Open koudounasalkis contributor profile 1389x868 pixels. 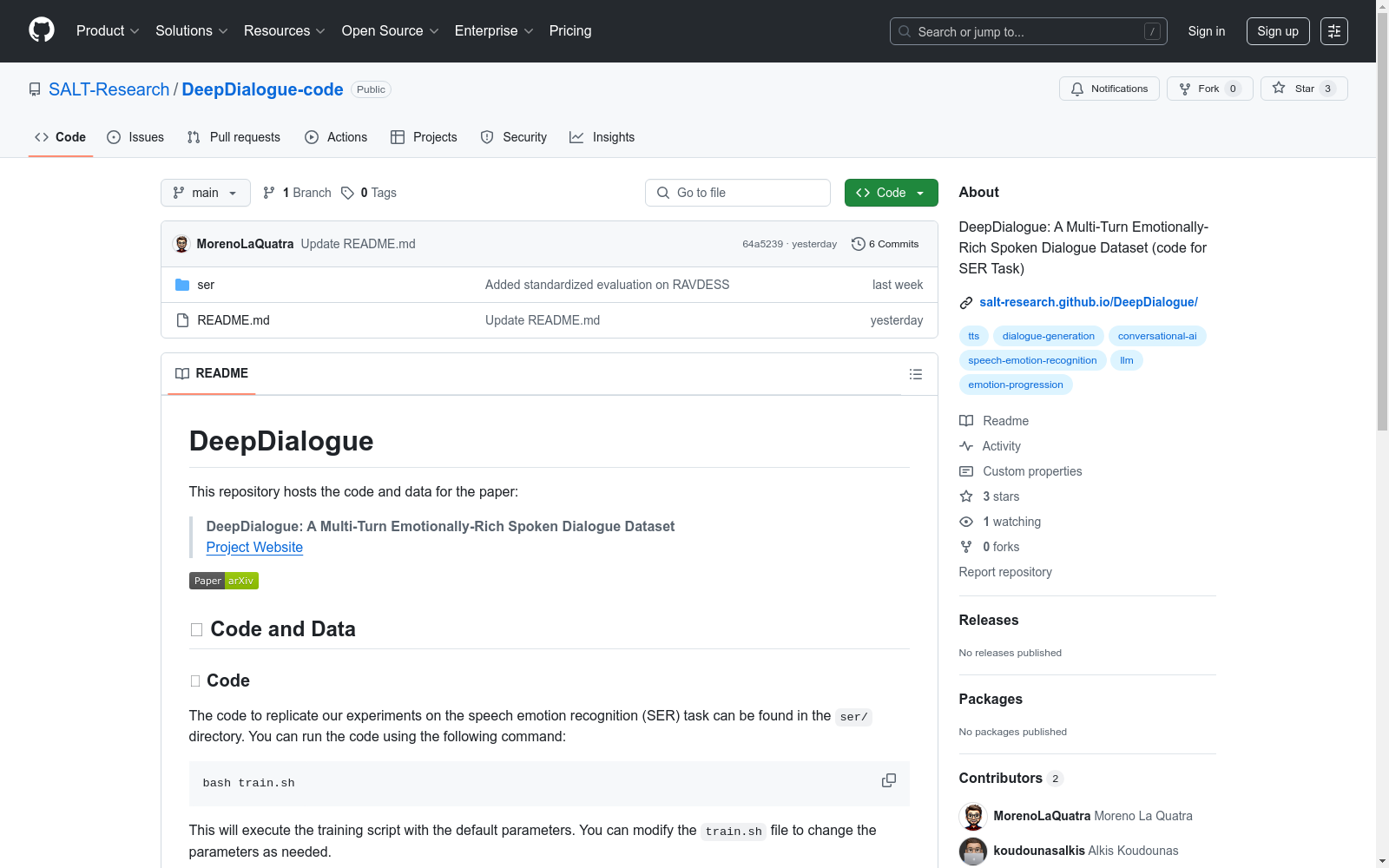(1039, 851)
